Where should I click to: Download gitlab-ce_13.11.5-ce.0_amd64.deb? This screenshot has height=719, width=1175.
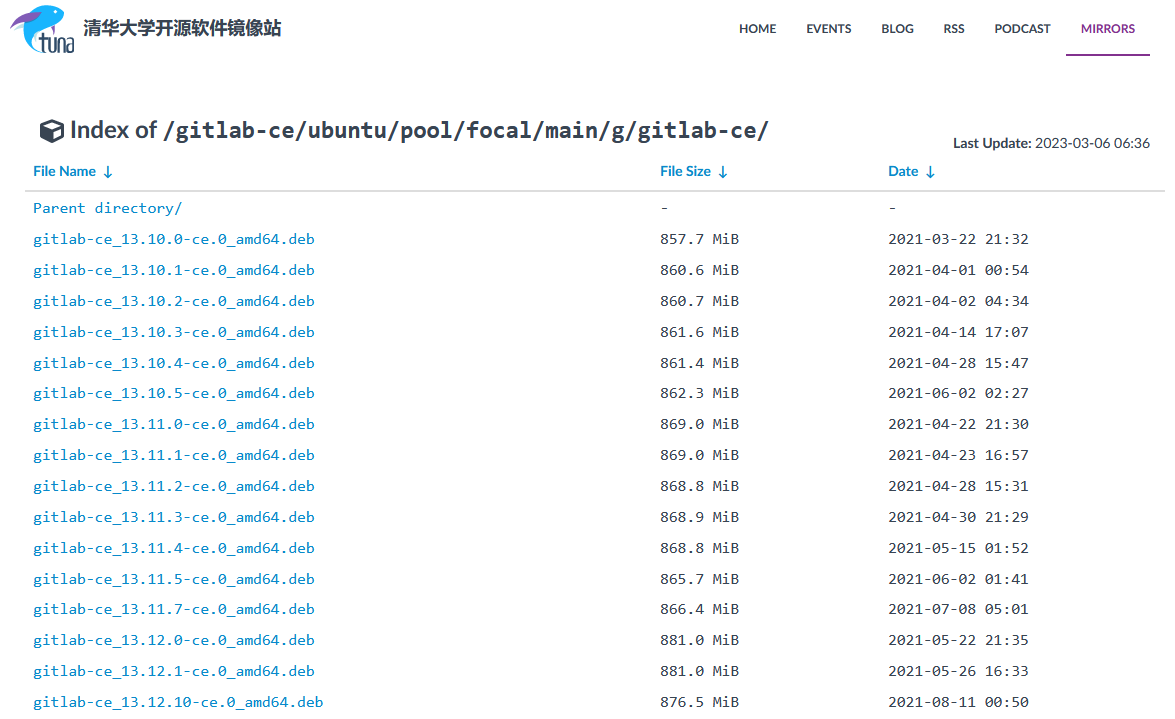(174, 579)
